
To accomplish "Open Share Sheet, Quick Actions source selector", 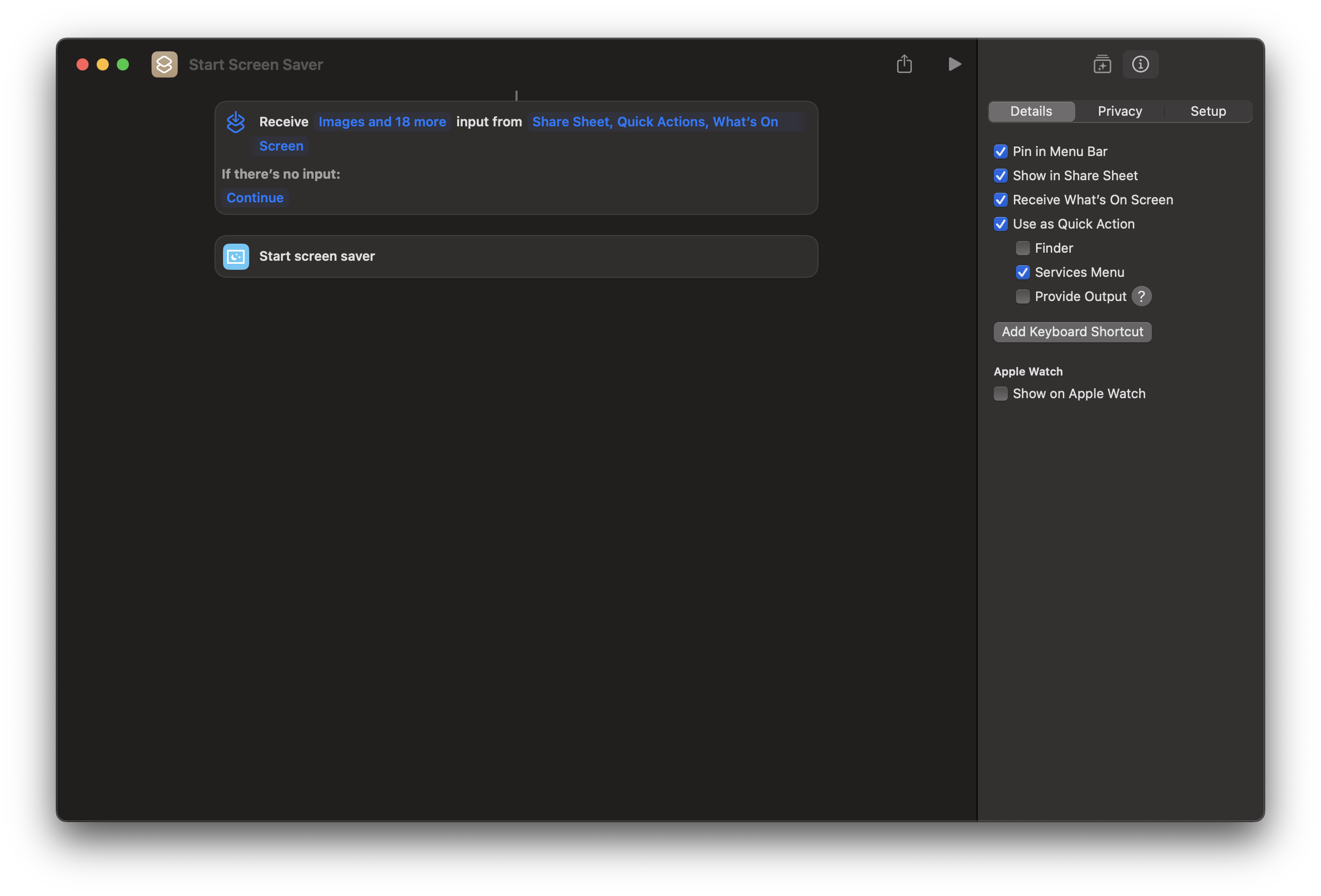I will (x=654, y=122).
